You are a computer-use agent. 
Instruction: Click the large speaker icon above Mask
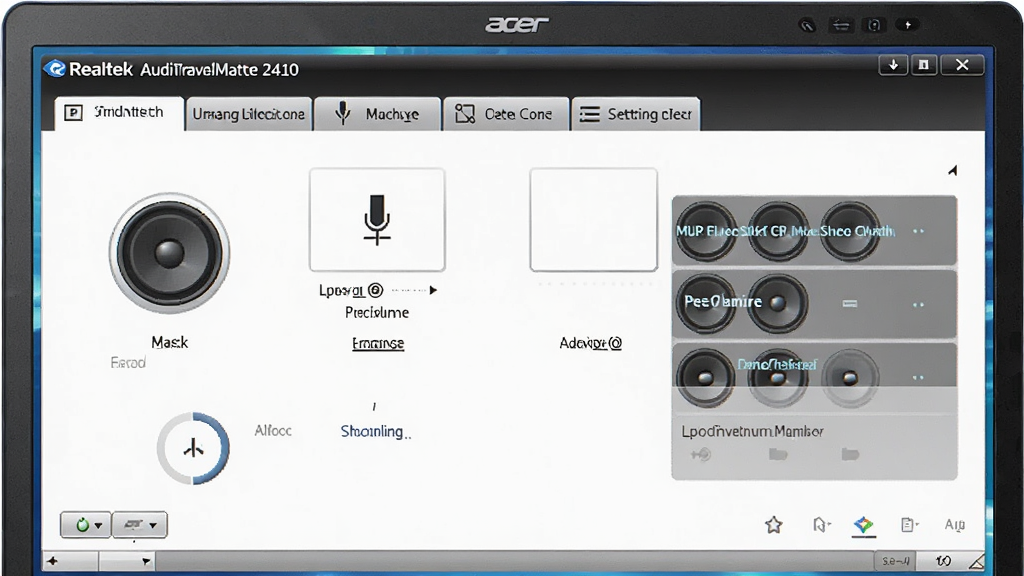[169, 253]
